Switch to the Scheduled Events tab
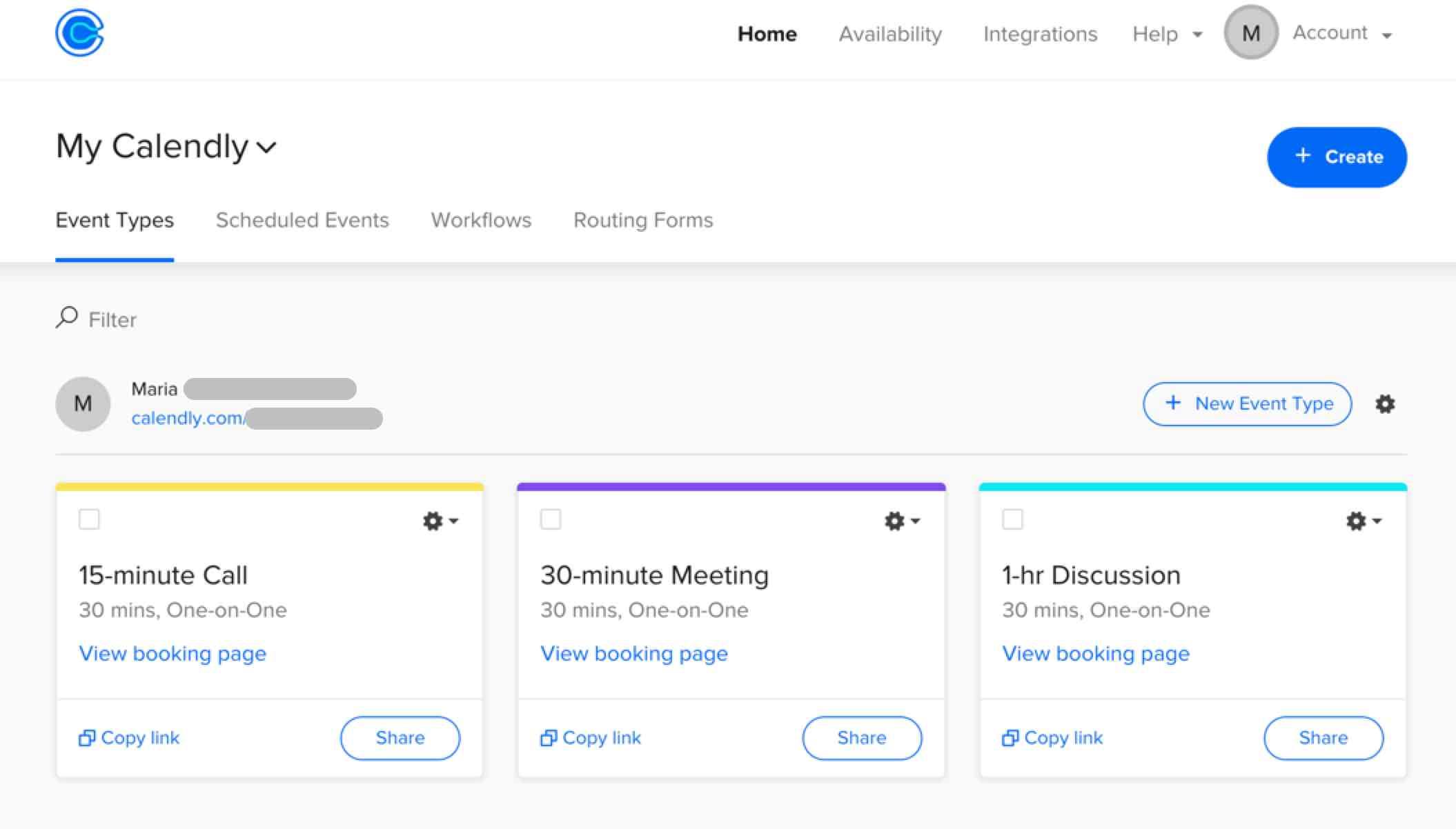 coord(303,220)
